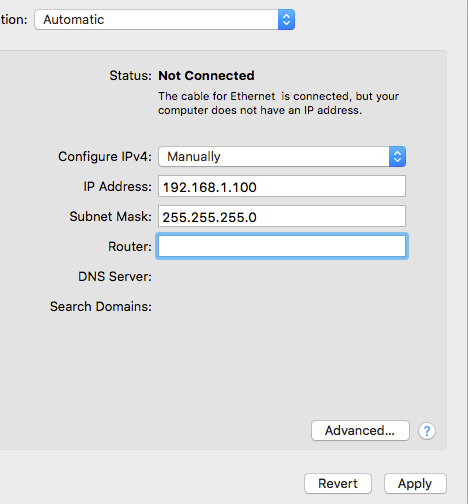
Task: Open the Automatic location dropdown
Action: coord(164,20)
